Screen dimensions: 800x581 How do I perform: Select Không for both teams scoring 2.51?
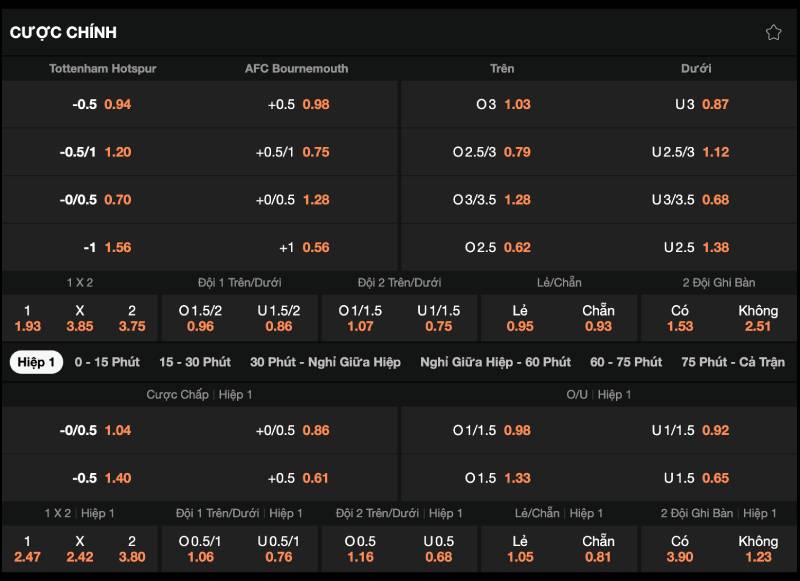(x=757, y=318)
